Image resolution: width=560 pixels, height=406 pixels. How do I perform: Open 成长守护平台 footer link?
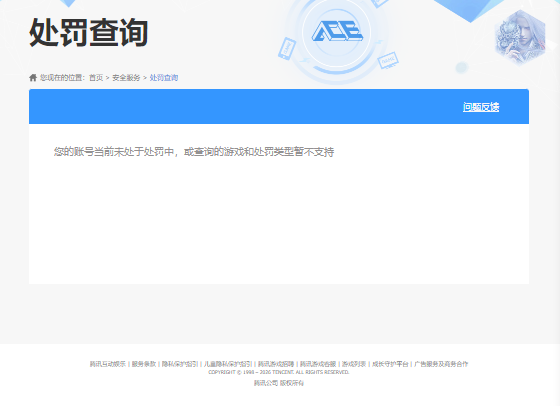point(390,364)
